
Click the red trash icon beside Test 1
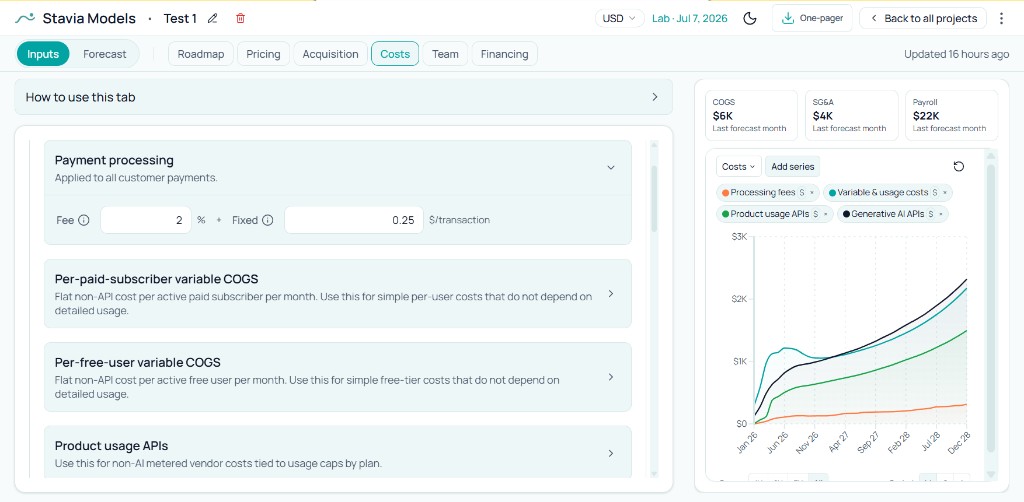[240, 18]
